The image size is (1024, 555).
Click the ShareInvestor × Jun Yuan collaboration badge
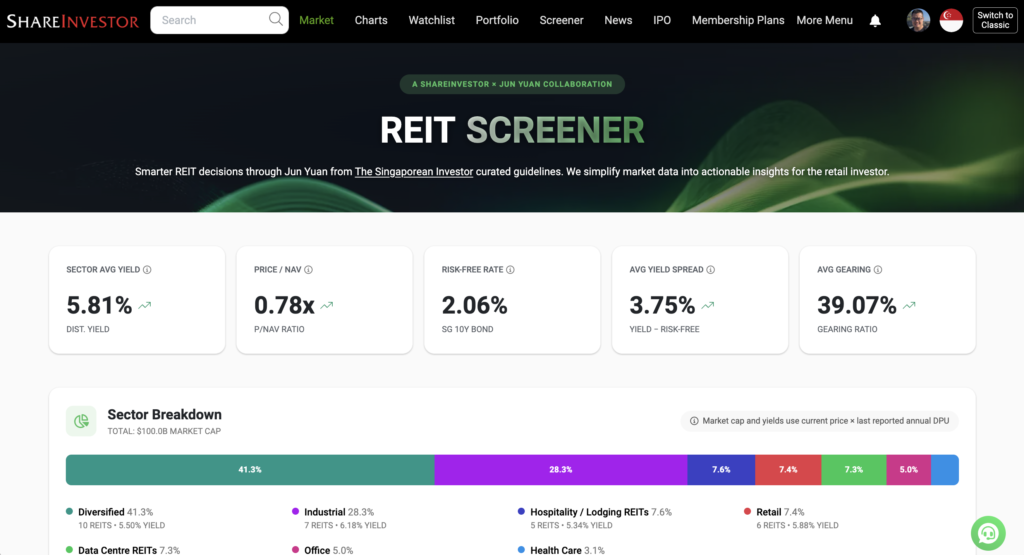tap(512, 84)
